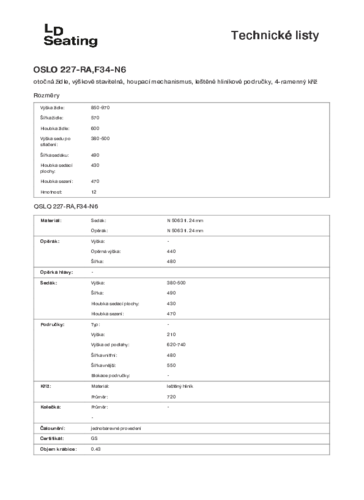This screenshot has height=500, width=364.
Task: Click the weight value '12'
Action: 94,192
